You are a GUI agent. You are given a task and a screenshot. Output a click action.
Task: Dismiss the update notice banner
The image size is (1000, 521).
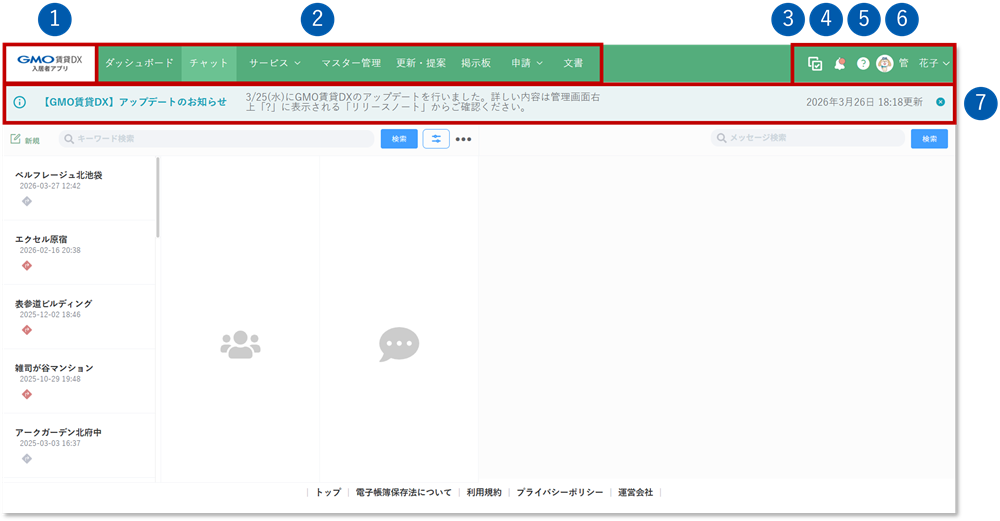tap(941, 102)
